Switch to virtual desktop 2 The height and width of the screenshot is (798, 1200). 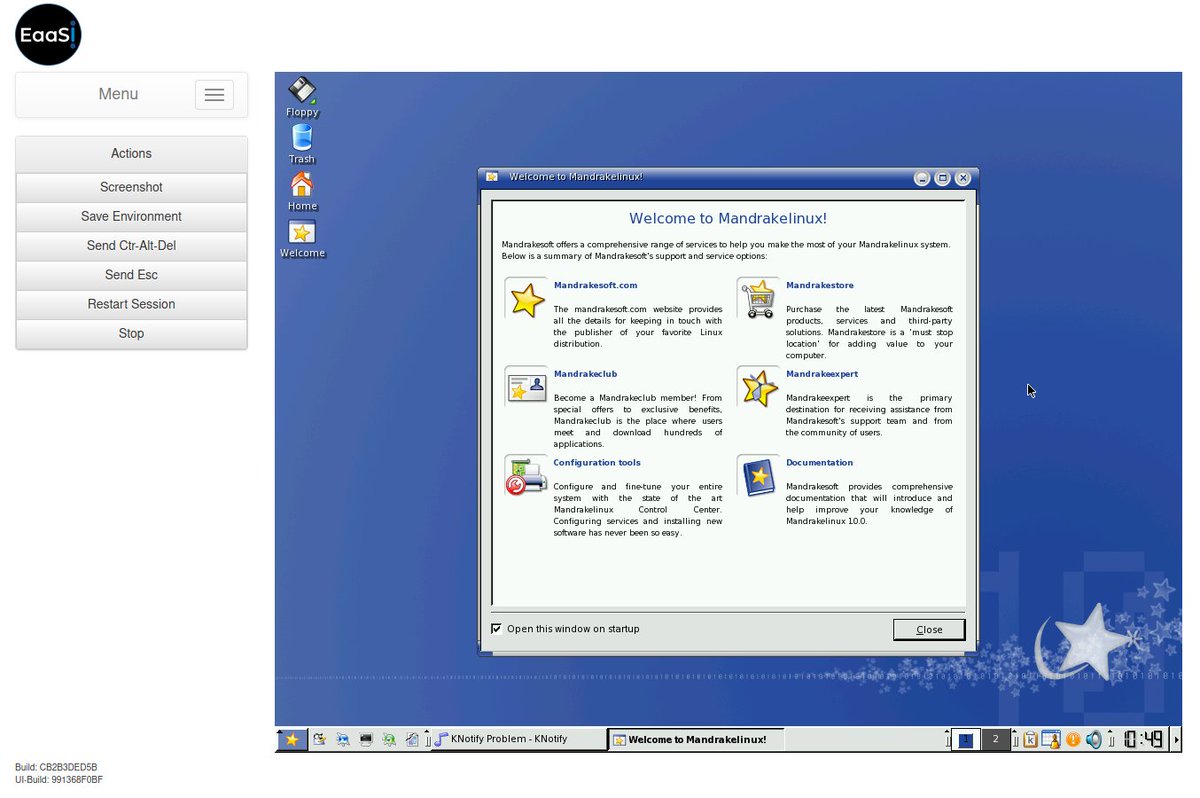(x=996, y=740)
